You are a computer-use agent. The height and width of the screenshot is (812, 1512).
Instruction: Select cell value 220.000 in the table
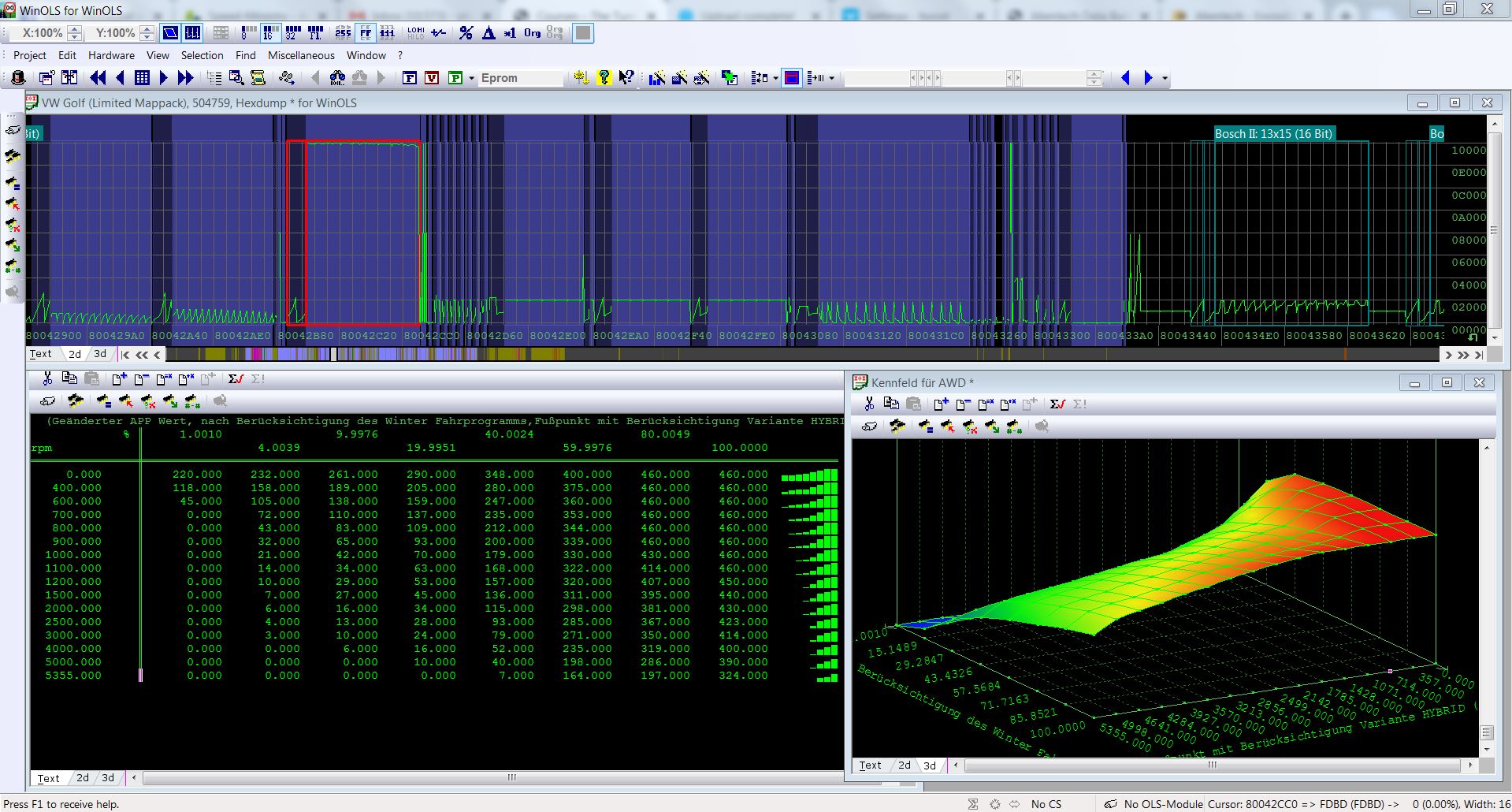pos(197,475)
